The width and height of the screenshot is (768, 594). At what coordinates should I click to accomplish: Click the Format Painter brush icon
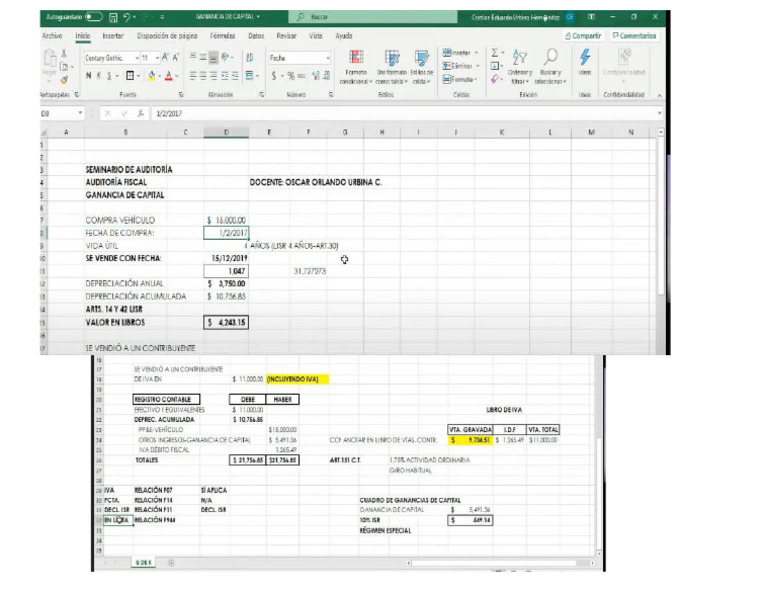point(64,79)
